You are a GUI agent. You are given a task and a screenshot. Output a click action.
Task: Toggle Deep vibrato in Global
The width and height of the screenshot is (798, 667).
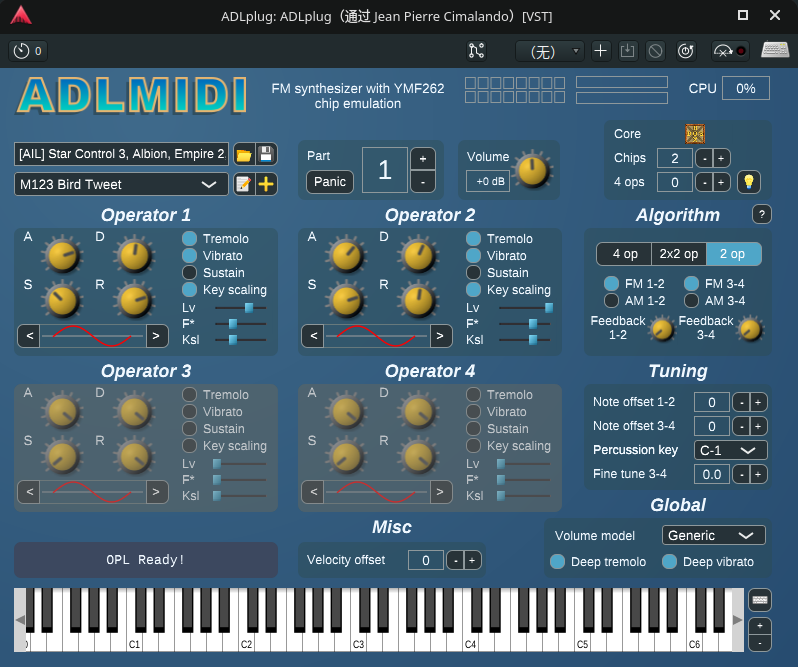click(x=669, y=562)
